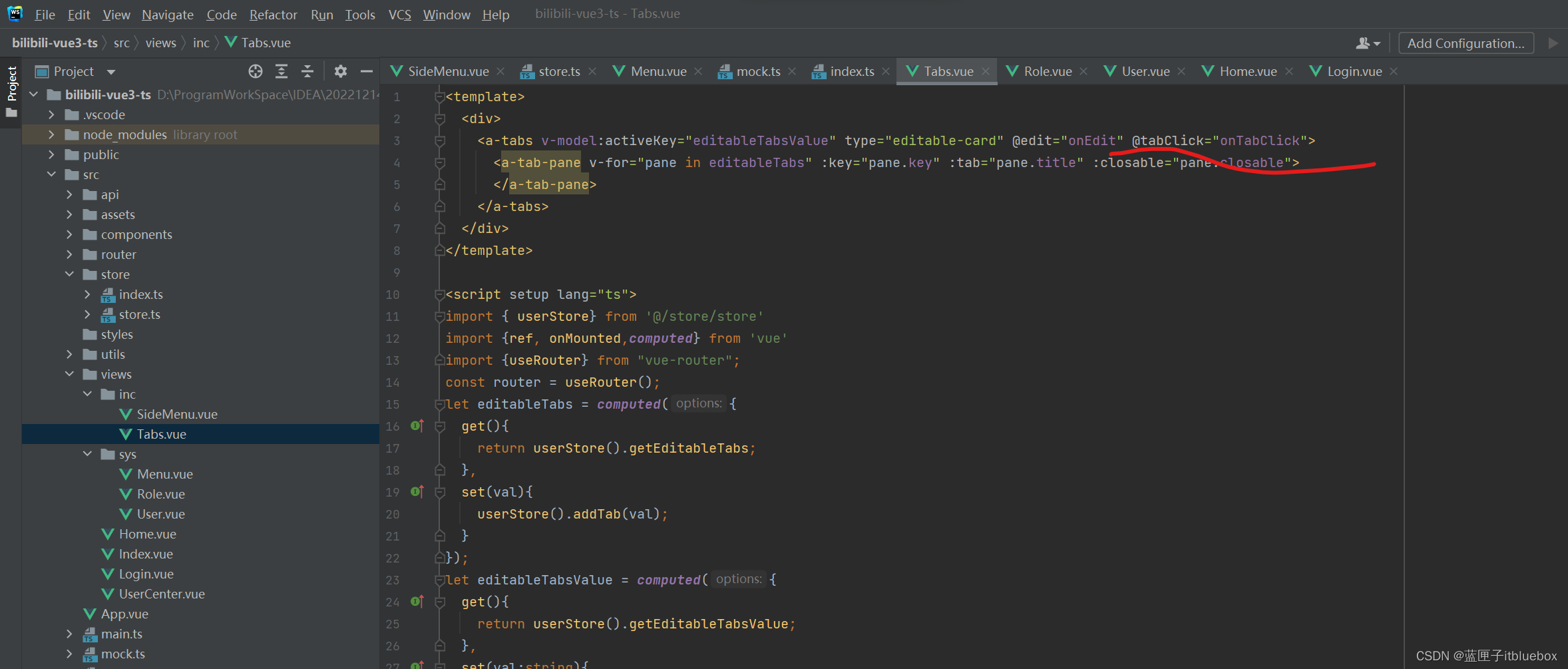Open Project panel settings gear
Screen dimensions: 1568x669
(x=341, y=71)
